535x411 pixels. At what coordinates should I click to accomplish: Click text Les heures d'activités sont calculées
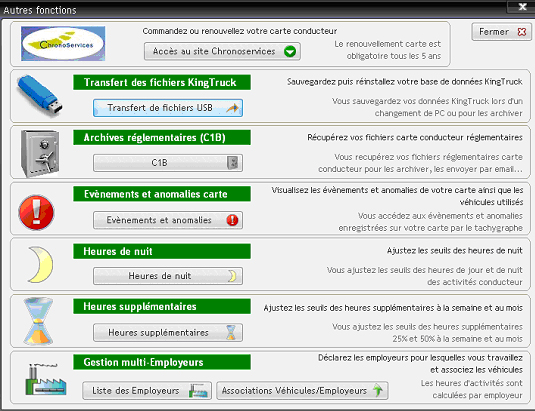(x=472, y=389)
